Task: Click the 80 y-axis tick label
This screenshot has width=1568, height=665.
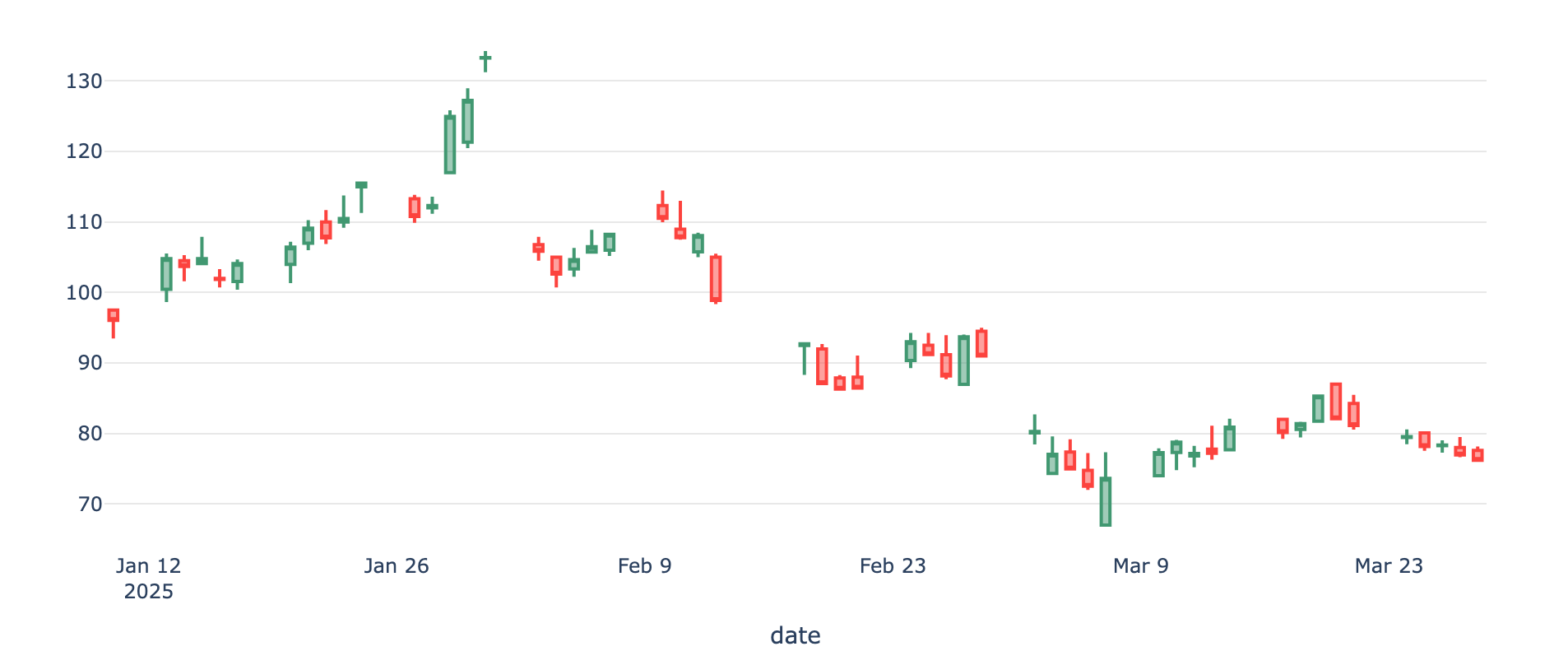Action: [90, 434]
